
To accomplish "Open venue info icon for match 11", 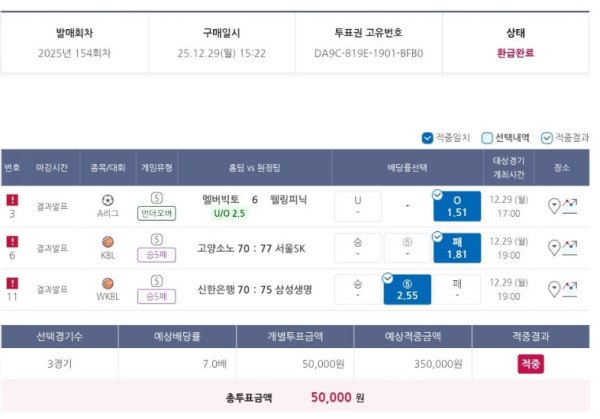I will click(557, 290).
